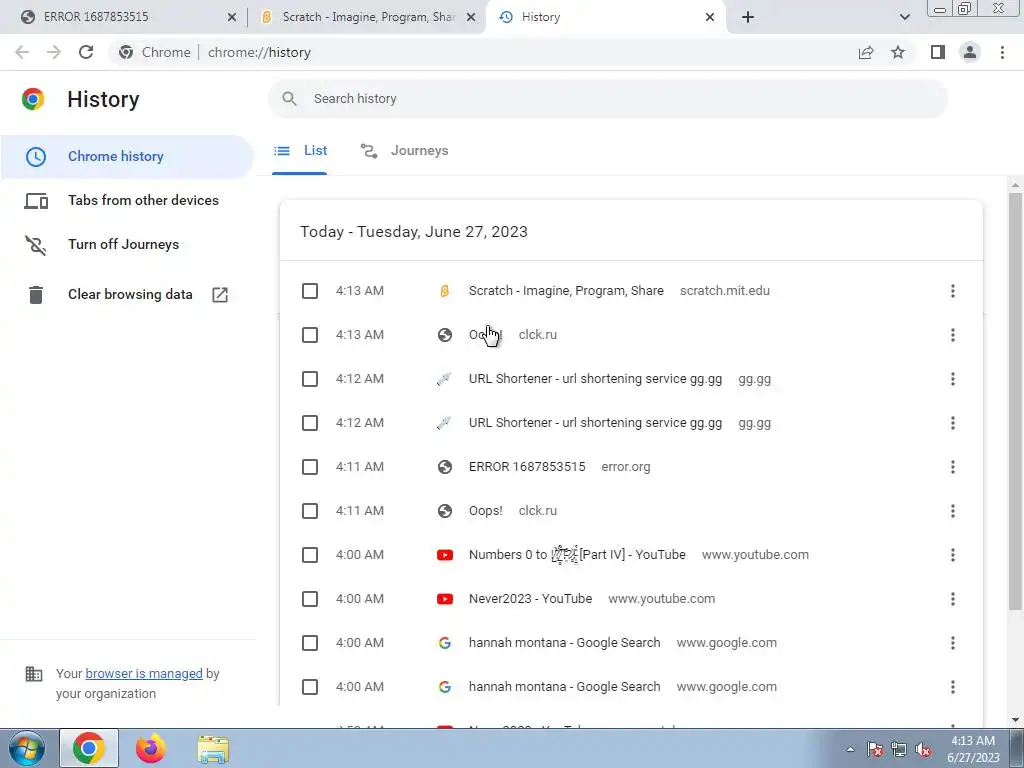Click the share page icon

[866, 52]
